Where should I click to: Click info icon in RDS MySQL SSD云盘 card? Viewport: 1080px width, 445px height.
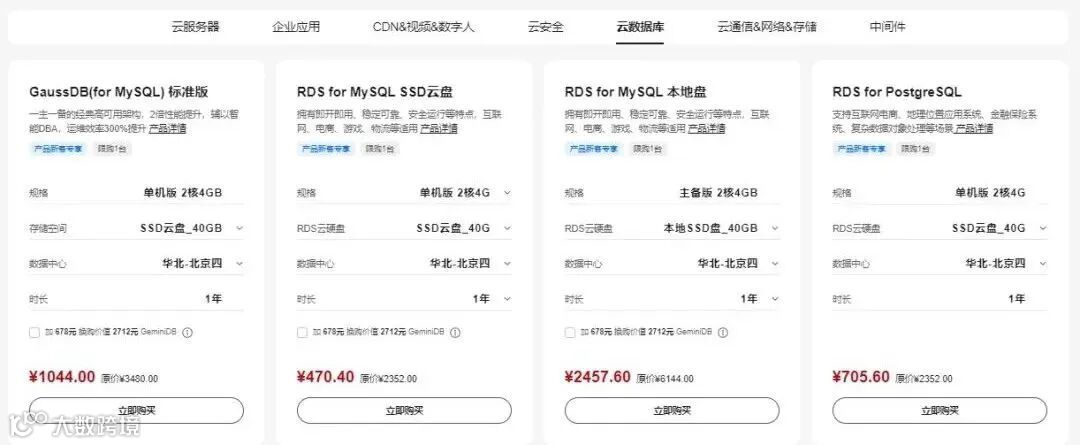tap(455, 333)
